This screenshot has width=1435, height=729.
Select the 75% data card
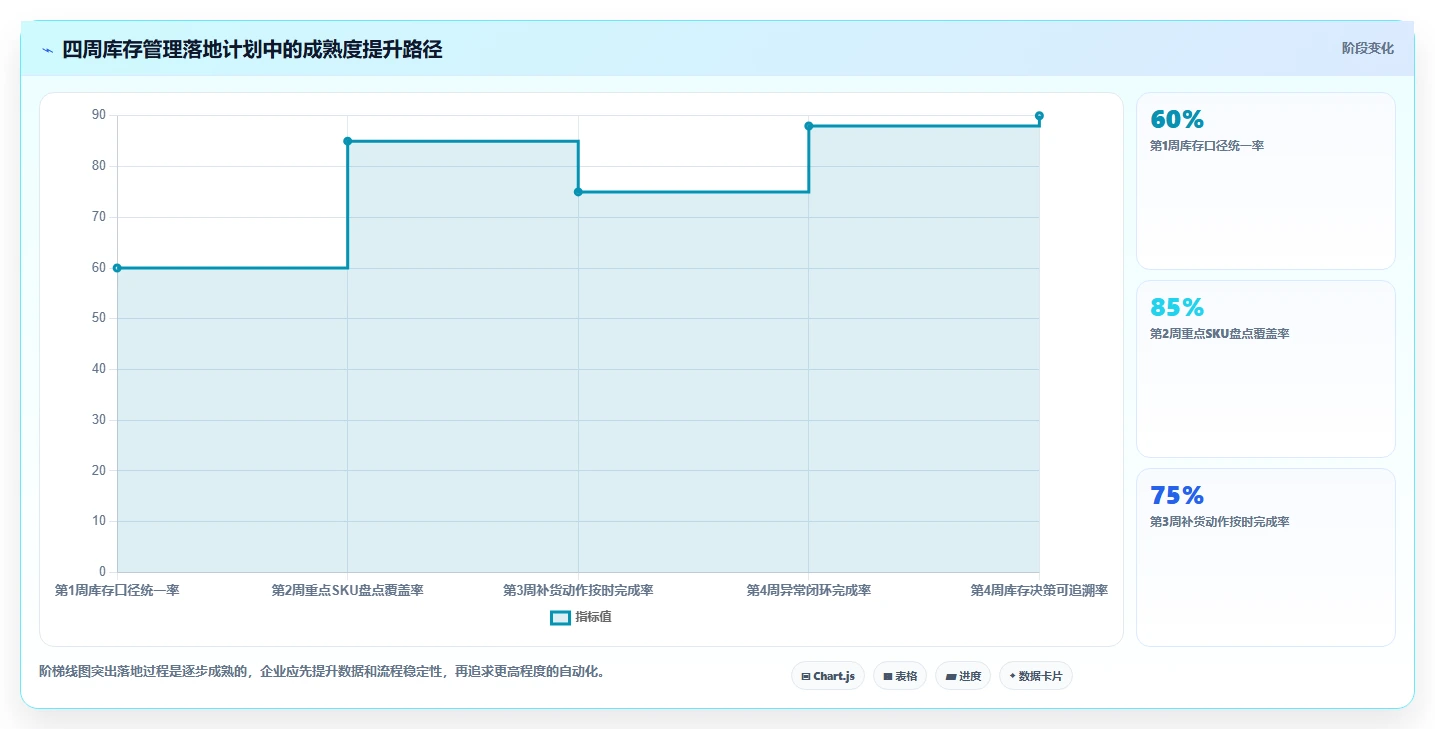[x=1265, y=557]
